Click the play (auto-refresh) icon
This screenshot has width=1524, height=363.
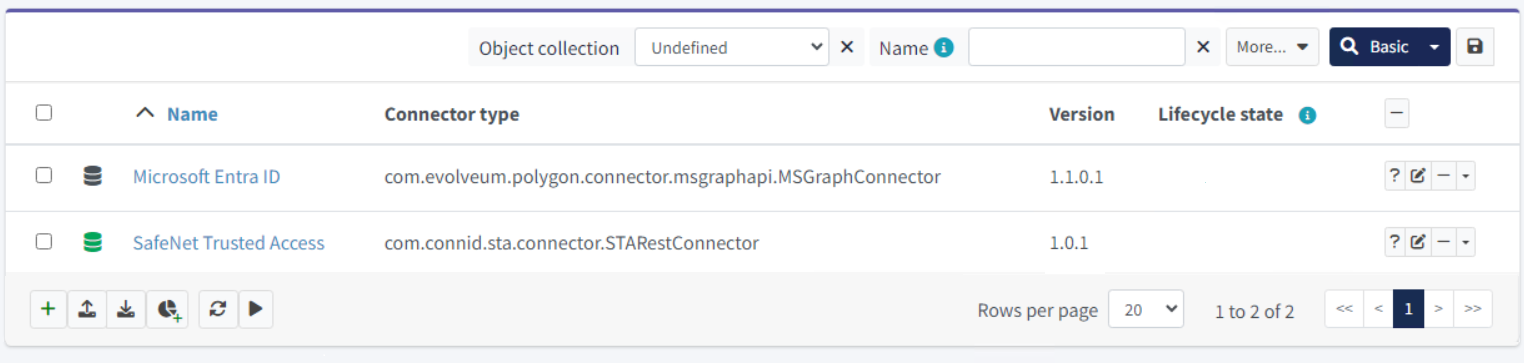tap(255, 309)
